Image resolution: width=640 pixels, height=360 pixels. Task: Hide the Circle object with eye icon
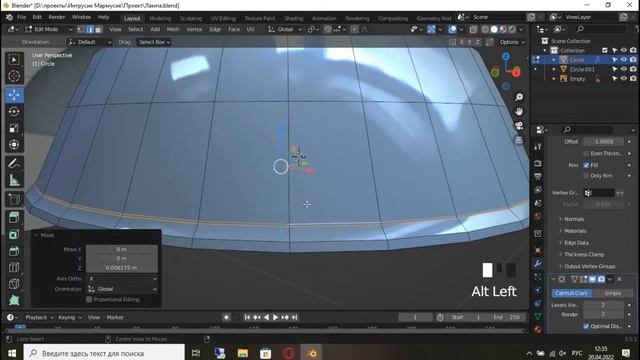click(624, 60)
